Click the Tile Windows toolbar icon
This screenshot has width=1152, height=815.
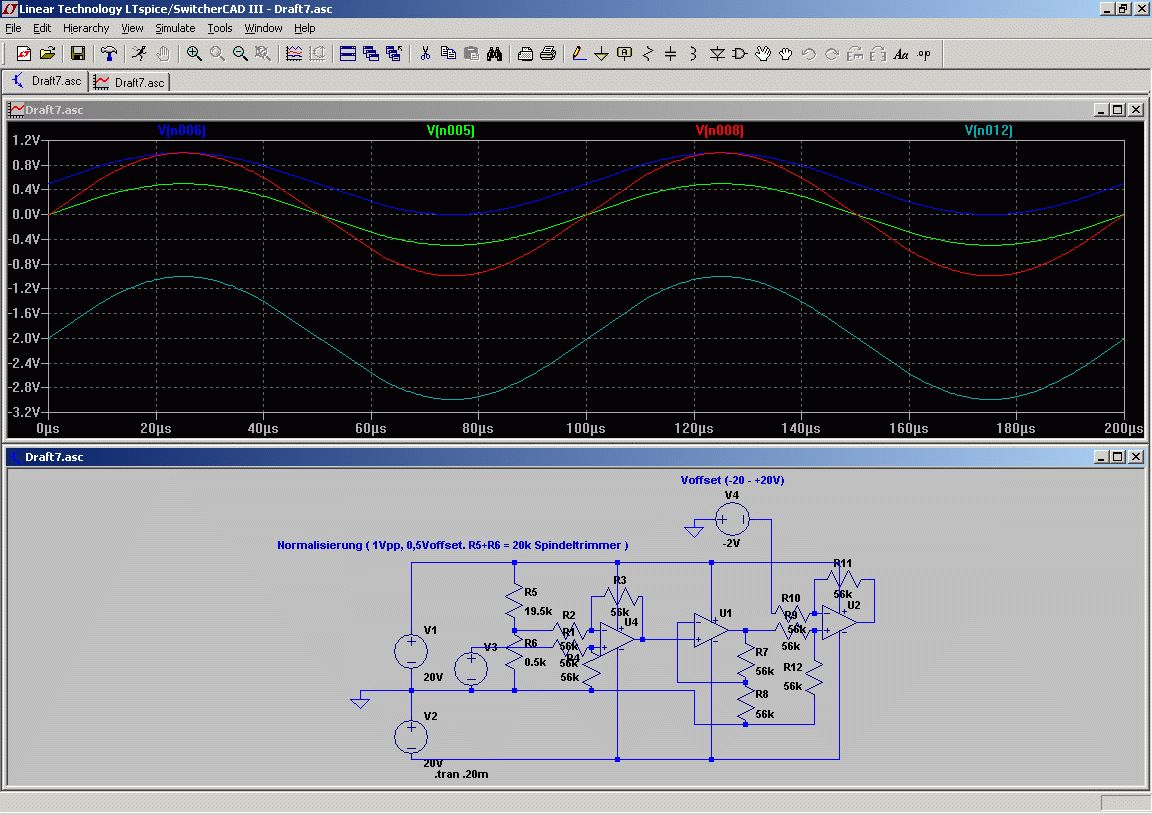tap(348, 54)
